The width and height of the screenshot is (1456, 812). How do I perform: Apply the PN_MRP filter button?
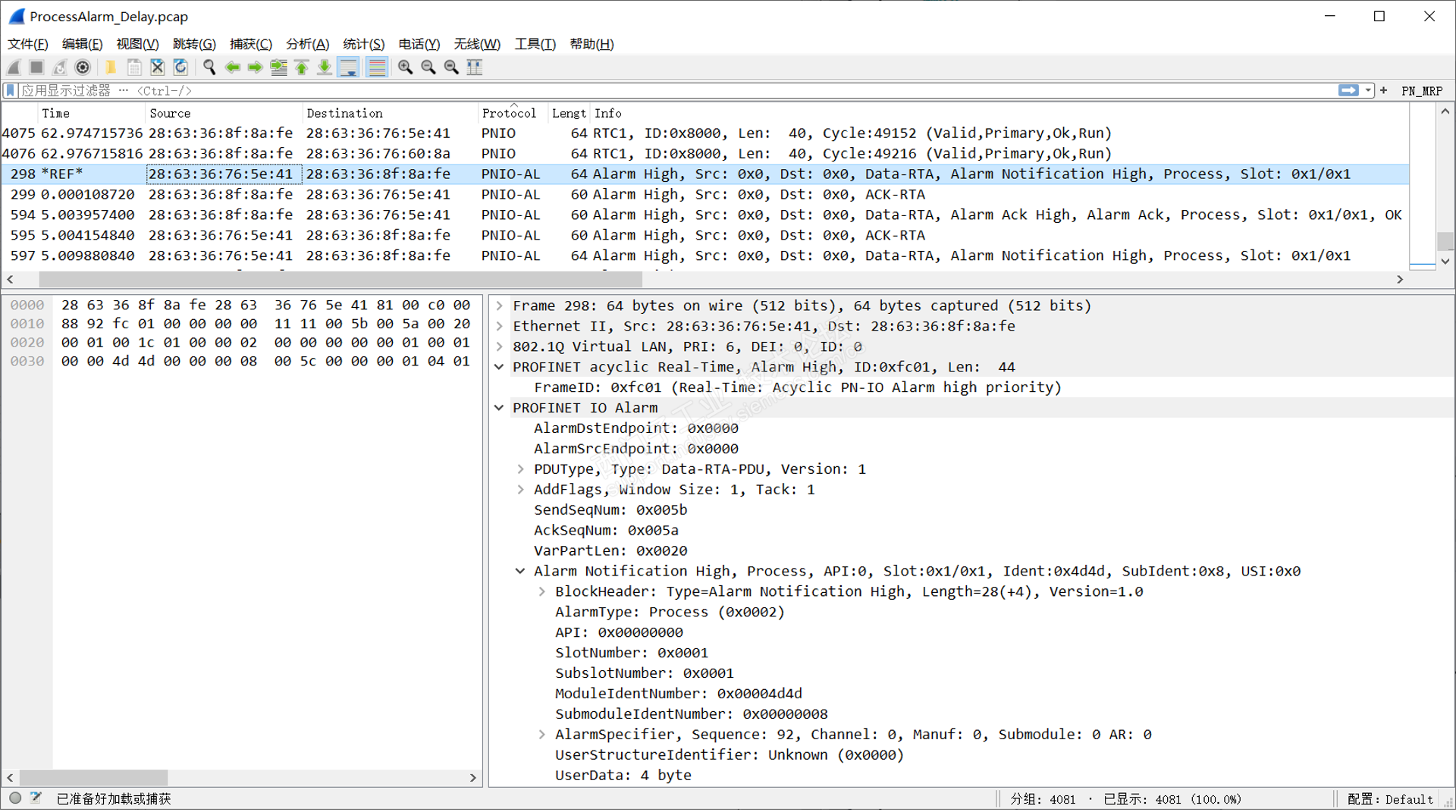tap(1421, 91)
